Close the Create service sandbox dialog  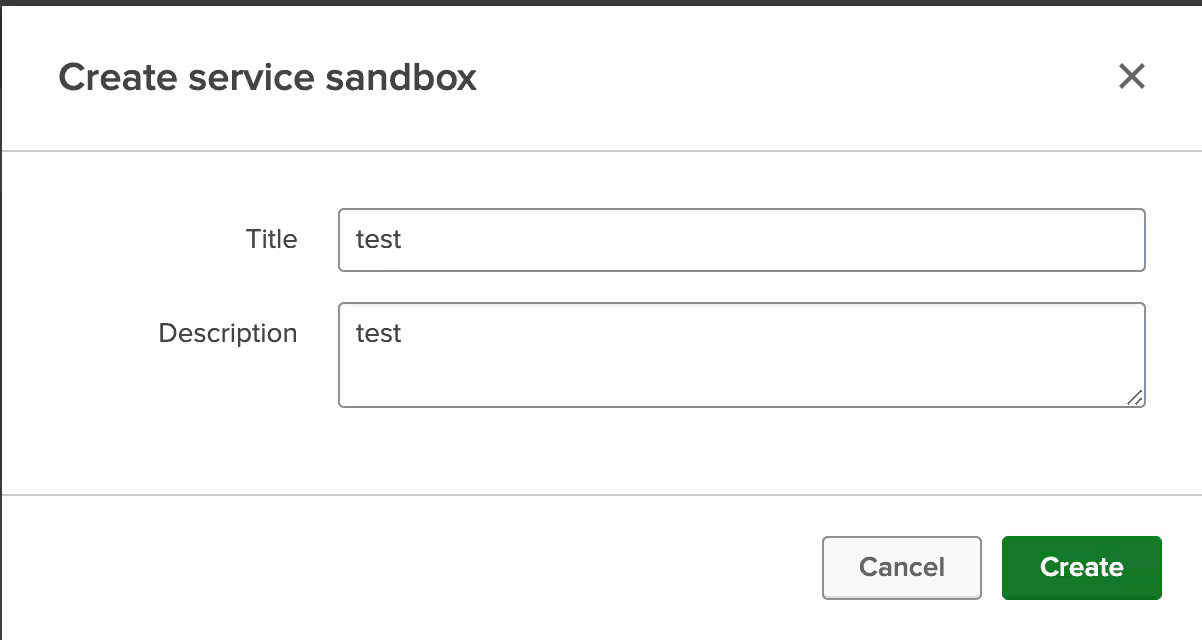(x=1131, y=76)
